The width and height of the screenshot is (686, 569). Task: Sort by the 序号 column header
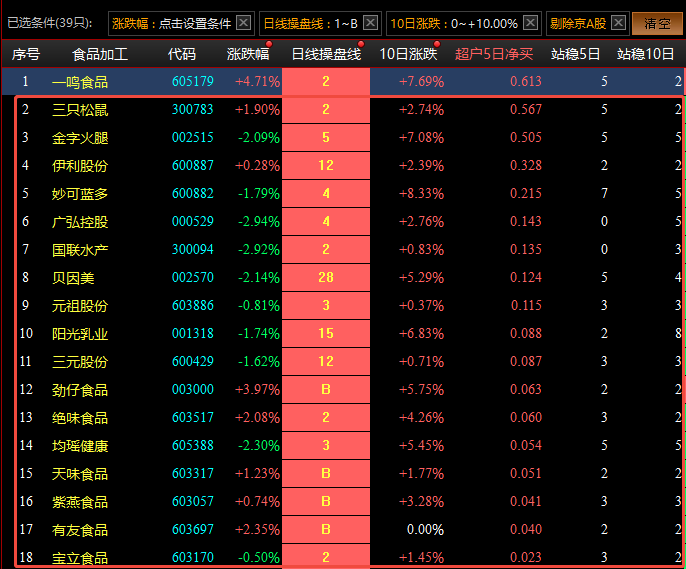(x=26, y=54)
